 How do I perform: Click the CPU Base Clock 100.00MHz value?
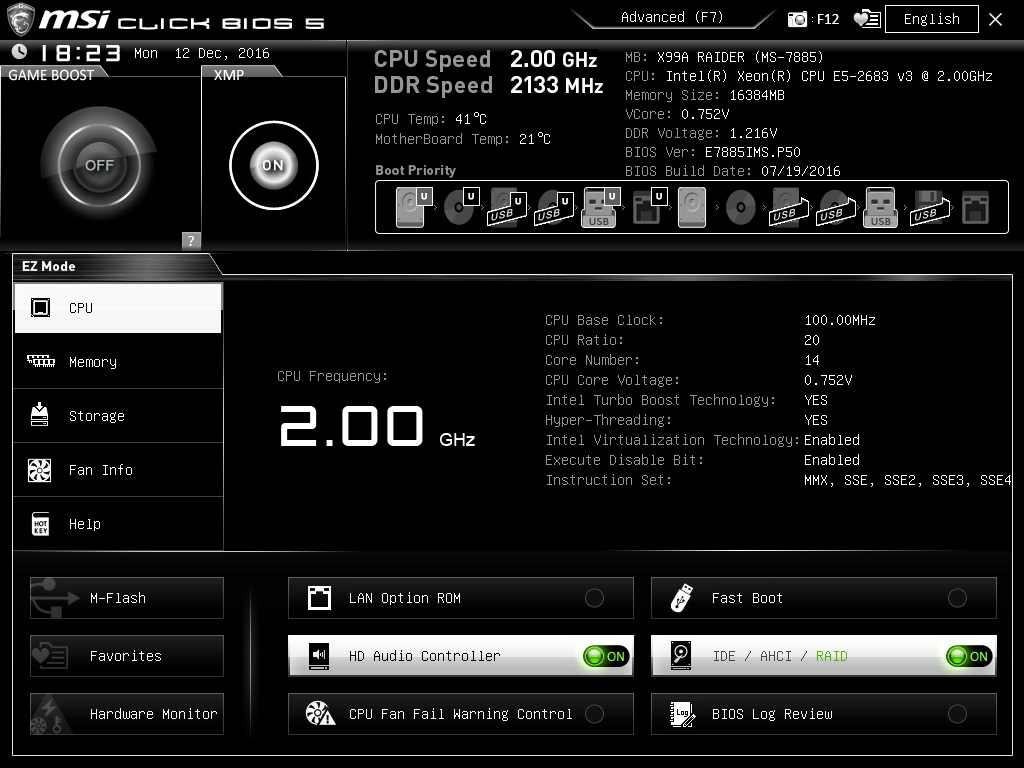tap(840, 320)
